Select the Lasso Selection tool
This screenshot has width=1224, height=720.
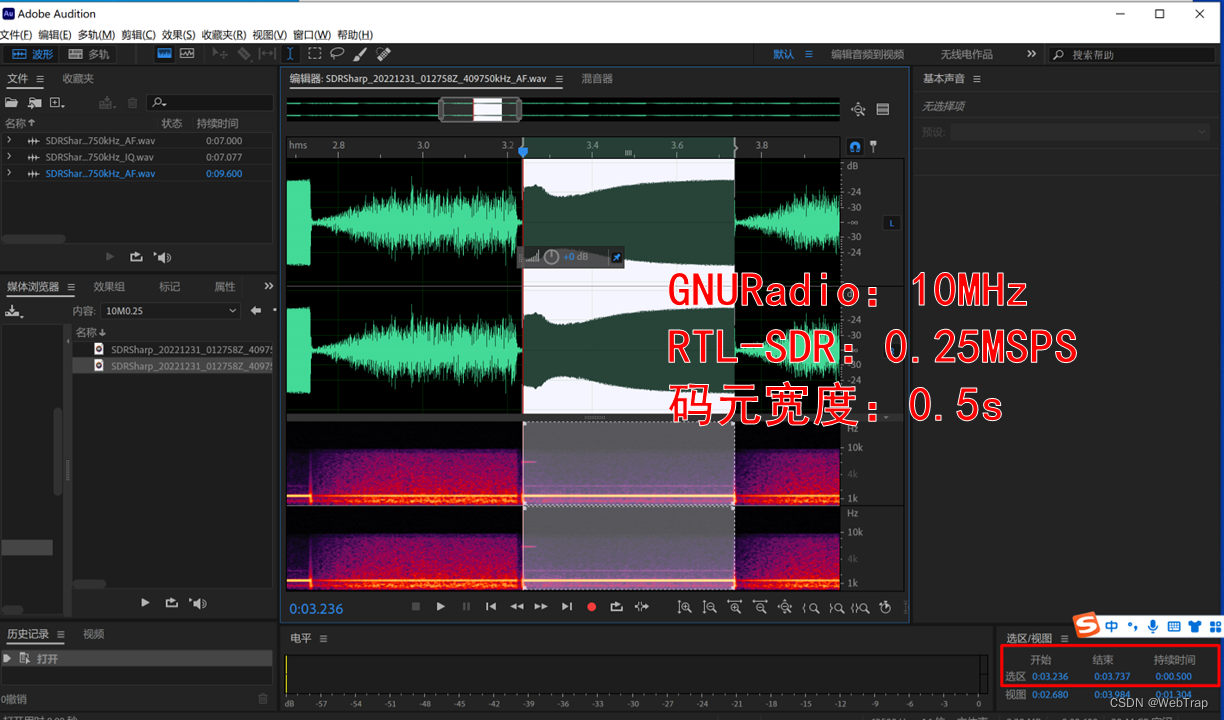(337, 54)
